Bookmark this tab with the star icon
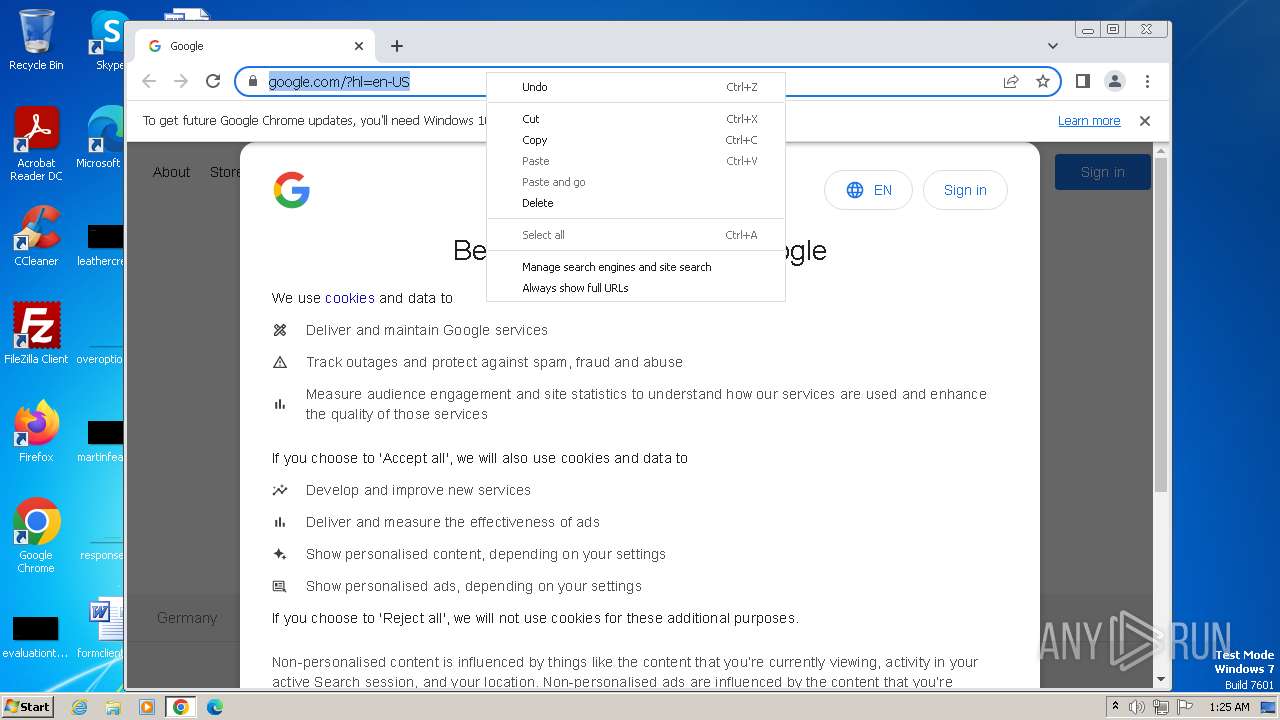The image size is (1280, 720). pyautogui.click(x=1043, y=81)
